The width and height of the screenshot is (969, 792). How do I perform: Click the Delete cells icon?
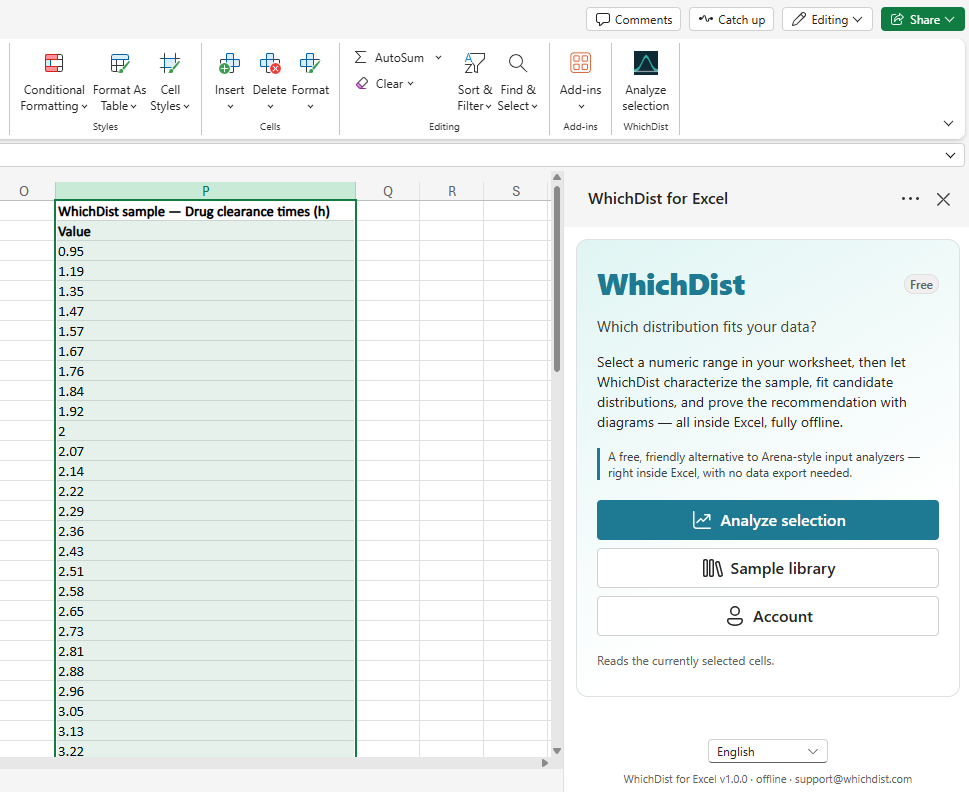pyautogui.click(x=269, y=63)
